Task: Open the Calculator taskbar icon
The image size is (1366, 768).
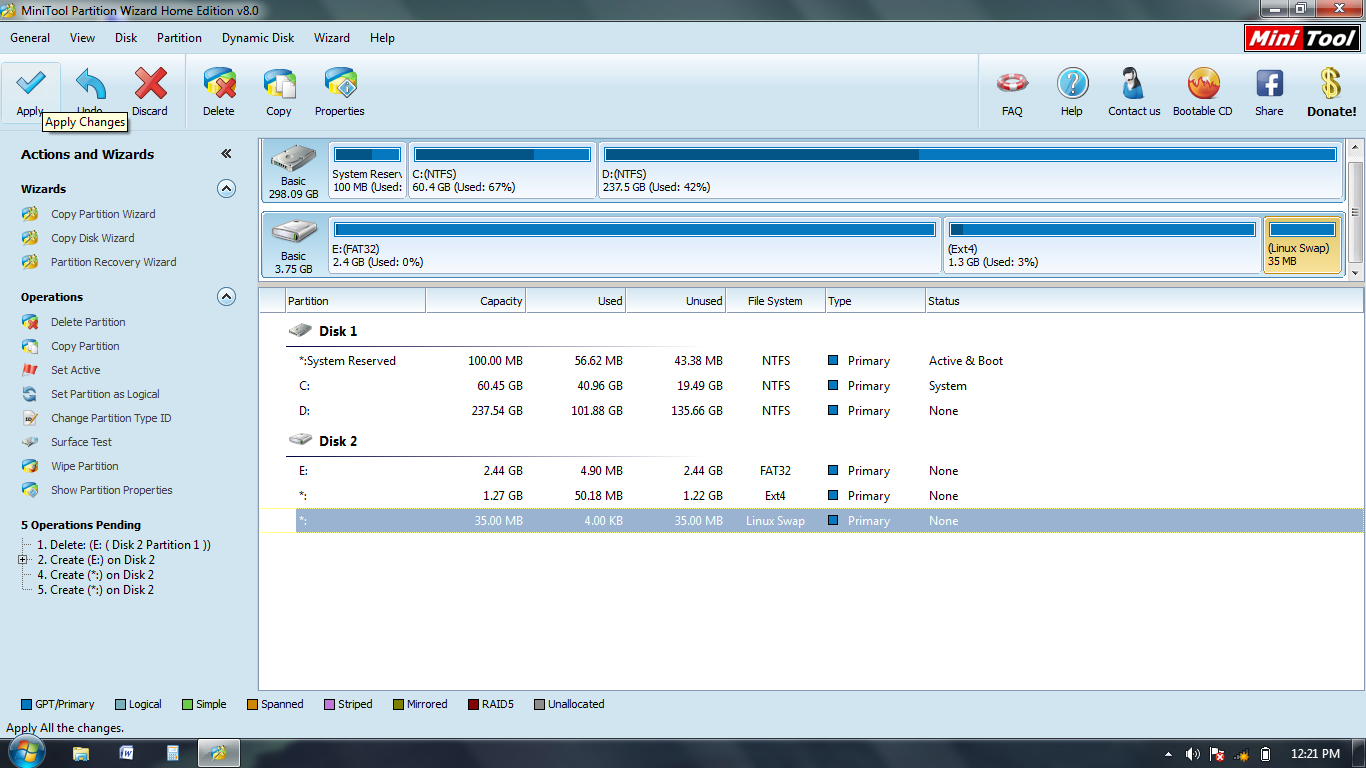Action: tap(173, 753)
